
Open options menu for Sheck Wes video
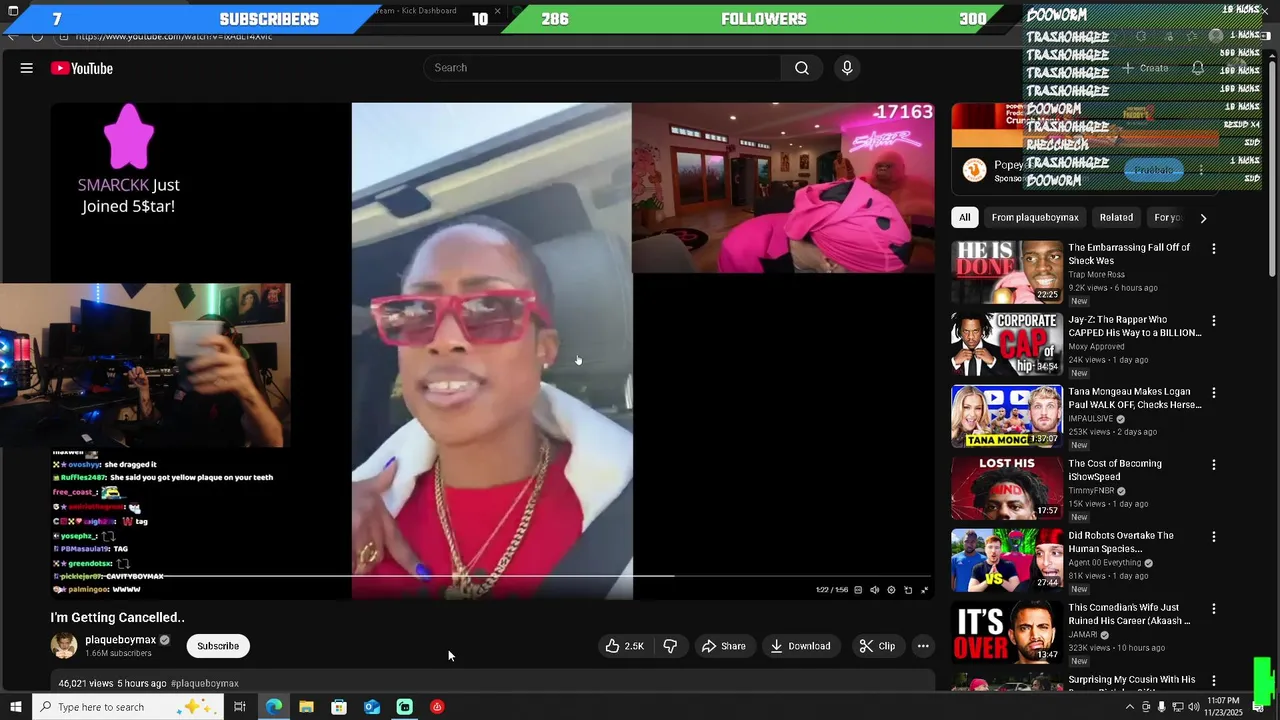tap(1214, 249)
